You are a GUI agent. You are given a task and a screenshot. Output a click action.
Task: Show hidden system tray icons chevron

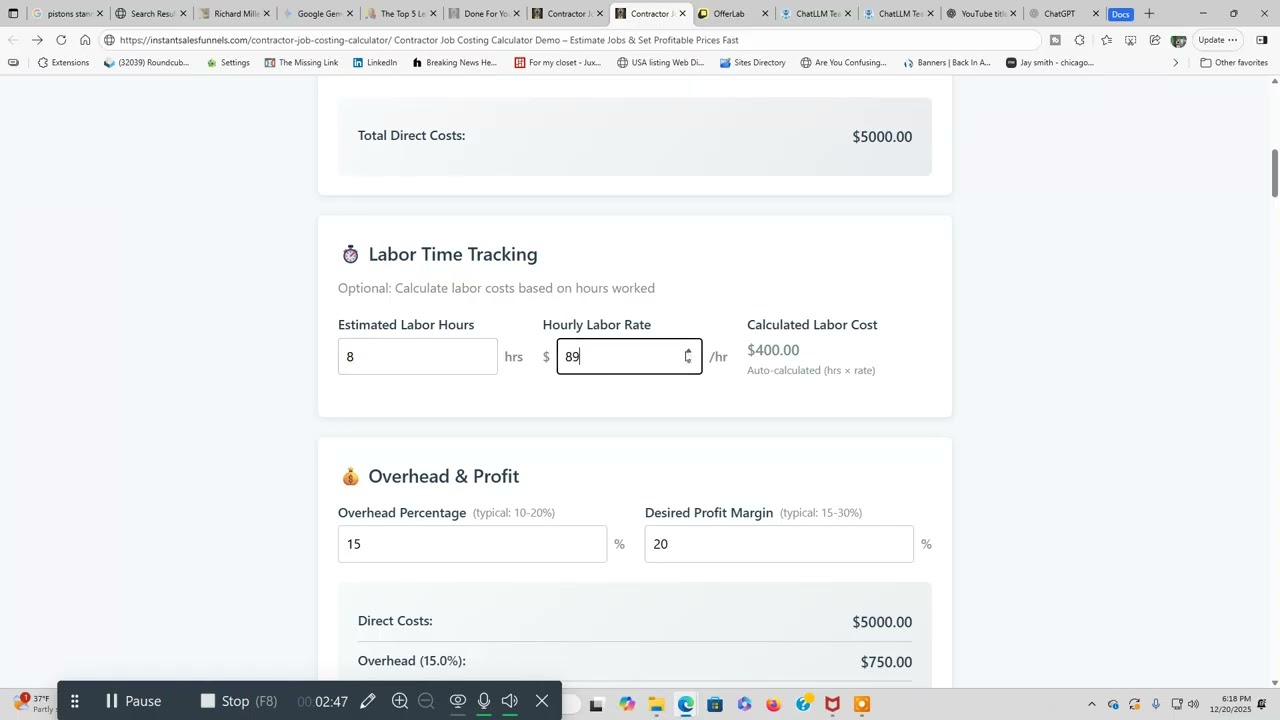[x=1091, y=705]
